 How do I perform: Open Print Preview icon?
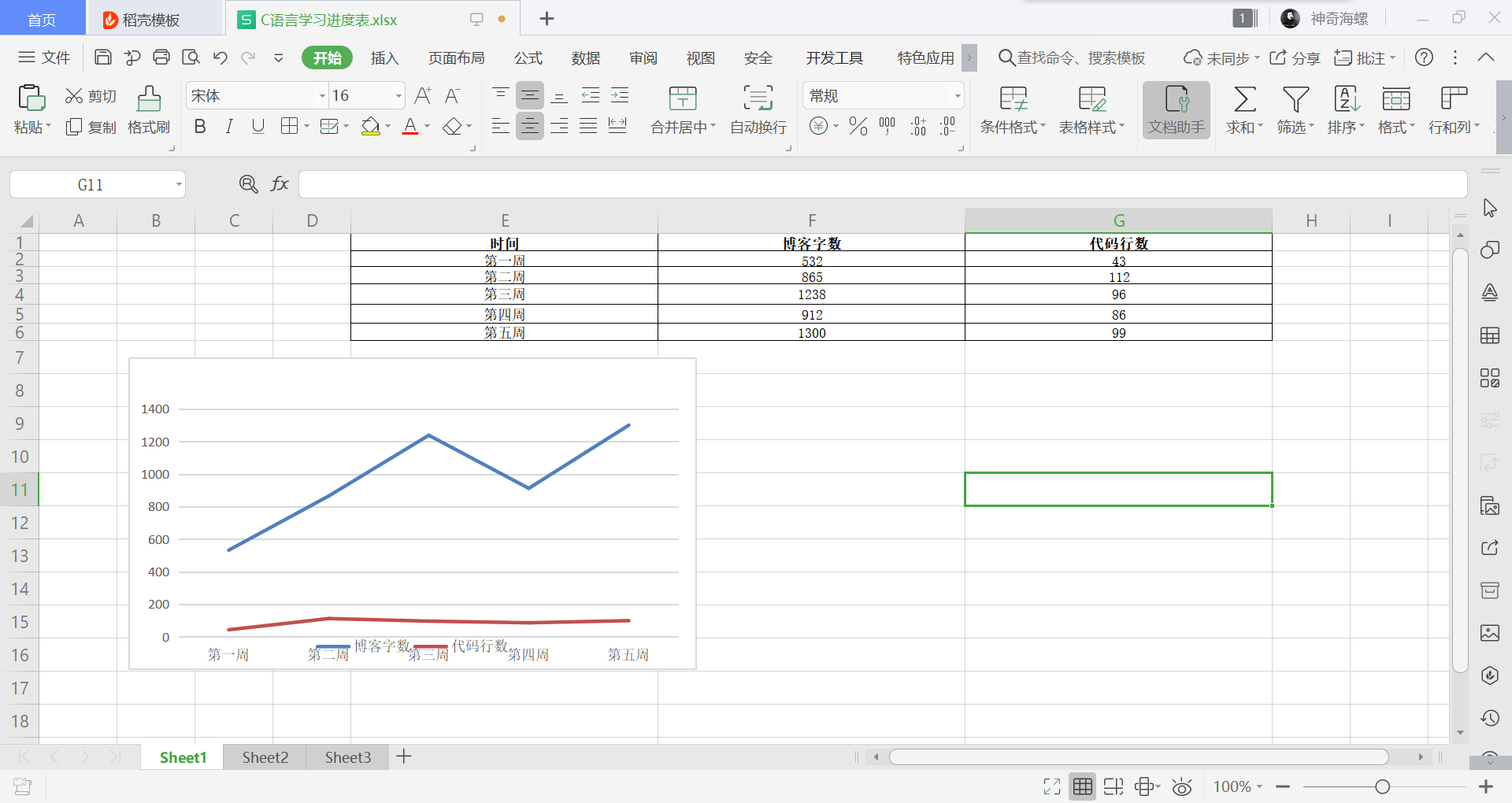pyautogui.click(x=191, y=57)
